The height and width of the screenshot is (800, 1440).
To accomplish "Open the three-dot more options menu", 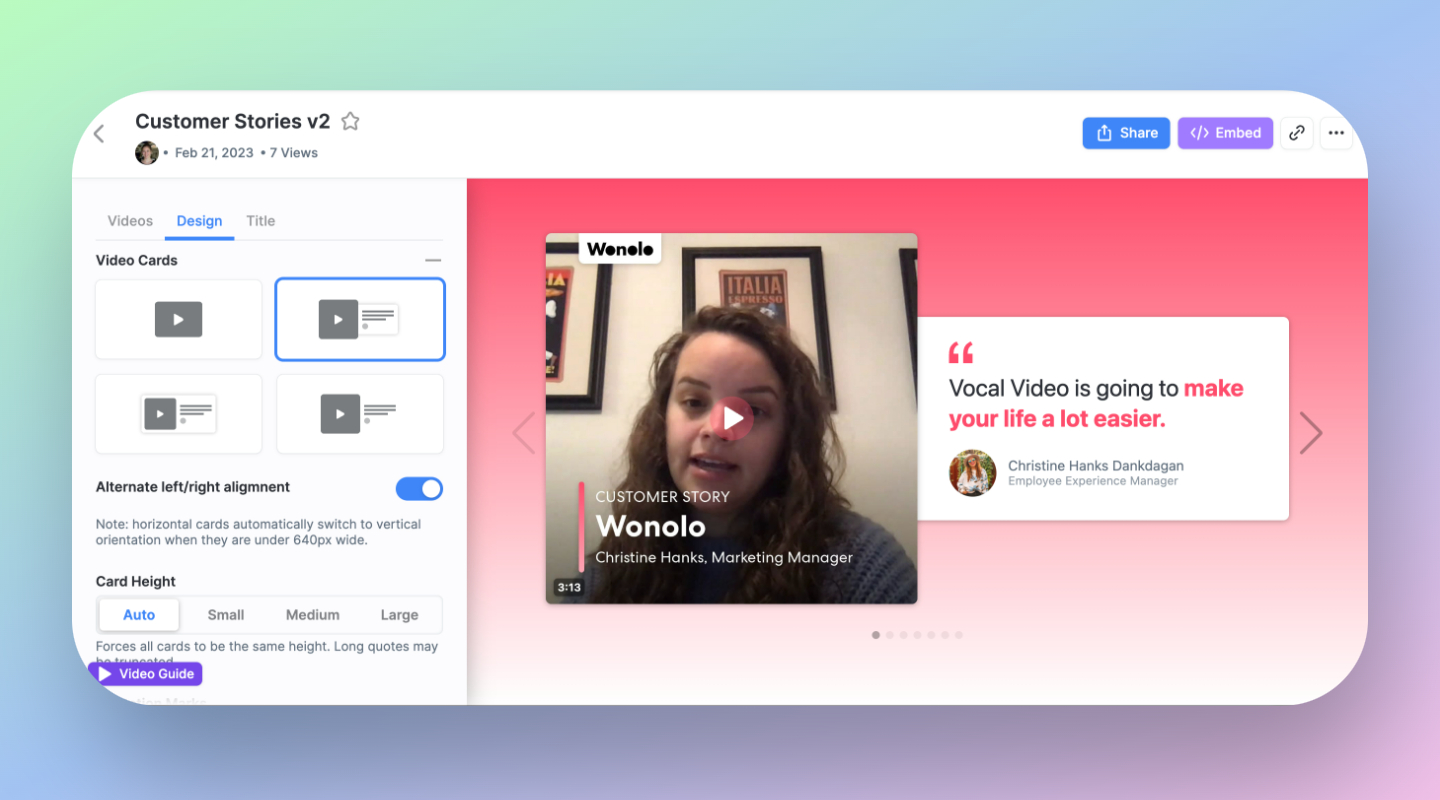I will (1336, 133).
